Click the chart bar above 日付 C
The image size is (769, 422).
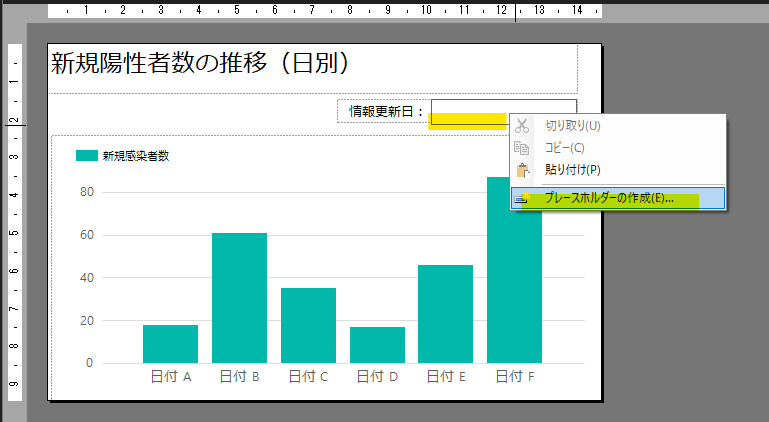click(x=308, y=325)
